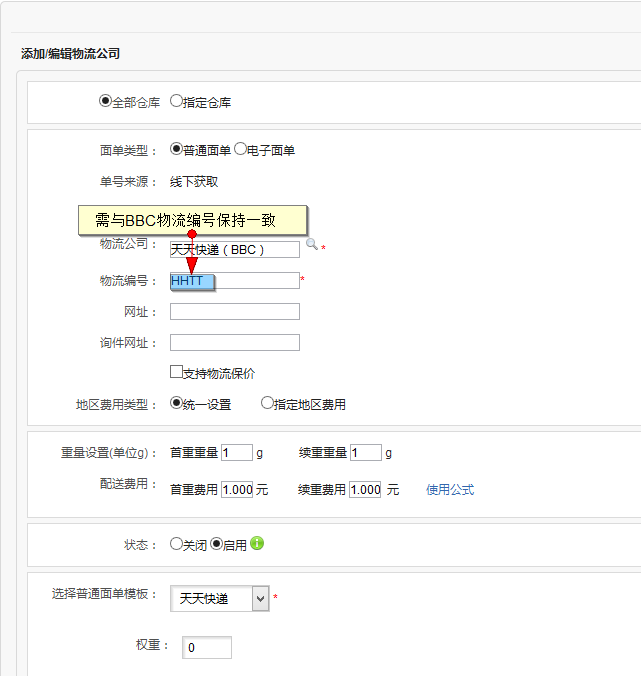Open the 天天快递 template dropdown
The image size is (641, 676).
coord(220,598)
